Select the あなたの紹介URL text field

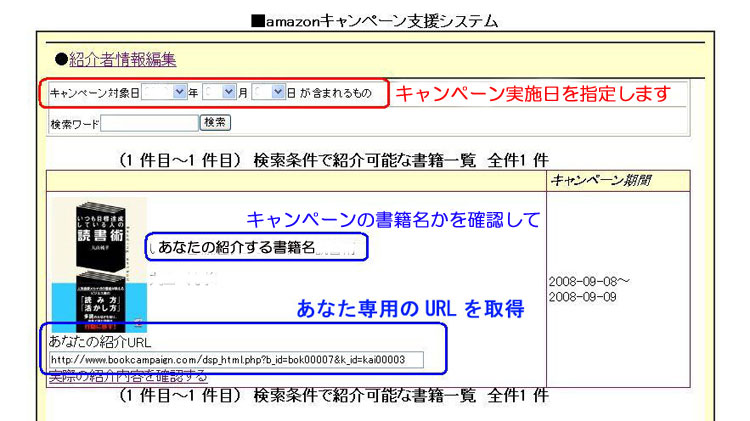(x=235, y=360)
